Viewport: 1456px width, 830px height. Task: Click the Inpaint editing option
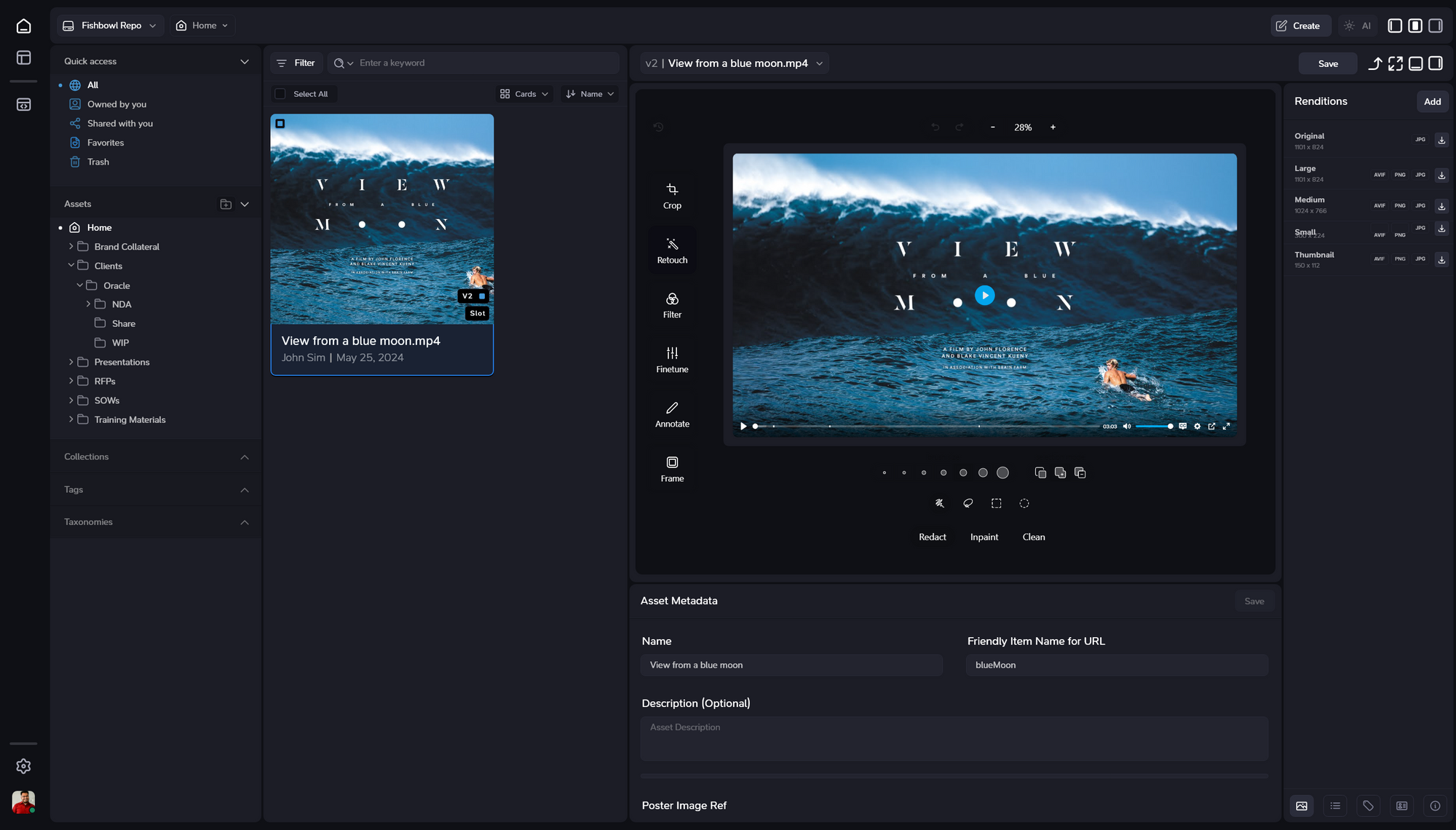point(984,537)
